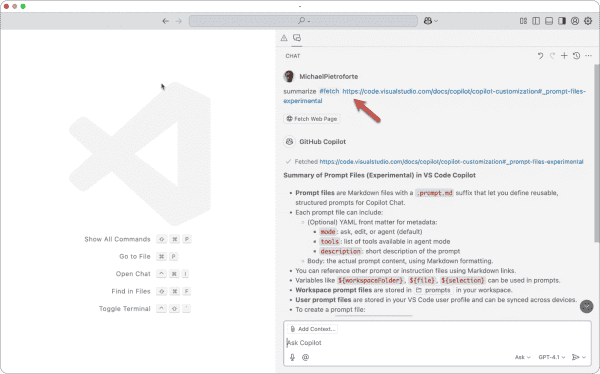Click the #fetch tool reference
Image resolution: width=600 pixels, height=374 pixels.
[x=329, y=91]
